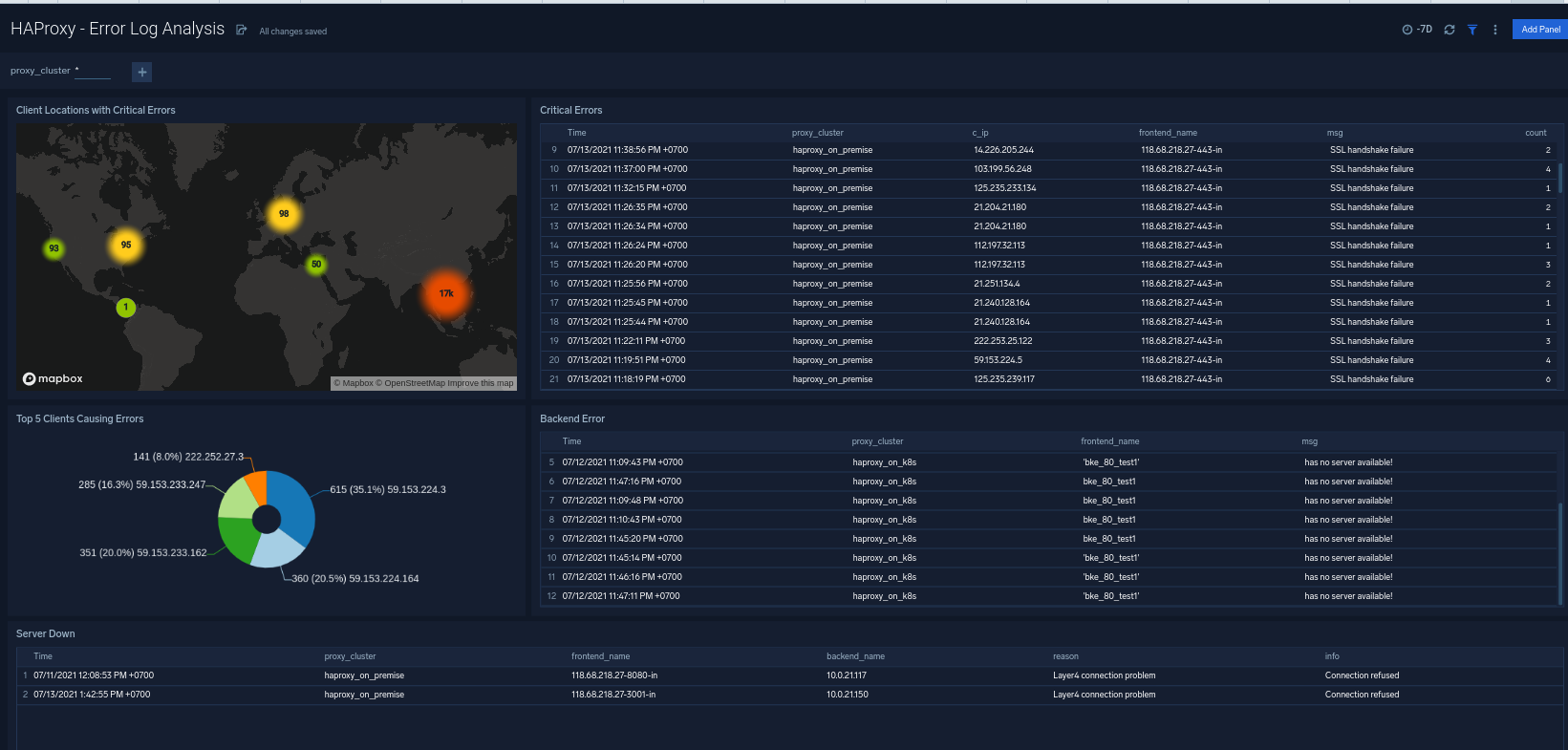Click Backend Error frontend_name column header
Screen dimensions: 1568x750
1109,441
